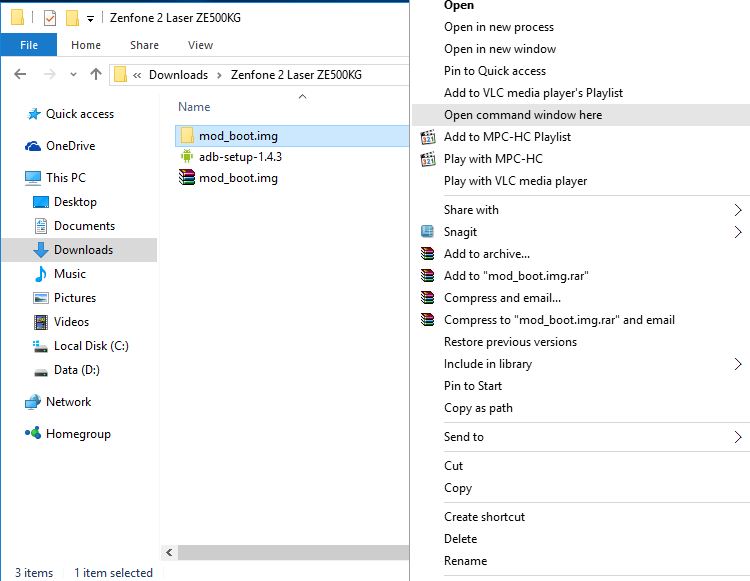Click the Downloads blue arrow icon
Screen dimensions: 750x581
pyautogui.click(x=41, y=250)
